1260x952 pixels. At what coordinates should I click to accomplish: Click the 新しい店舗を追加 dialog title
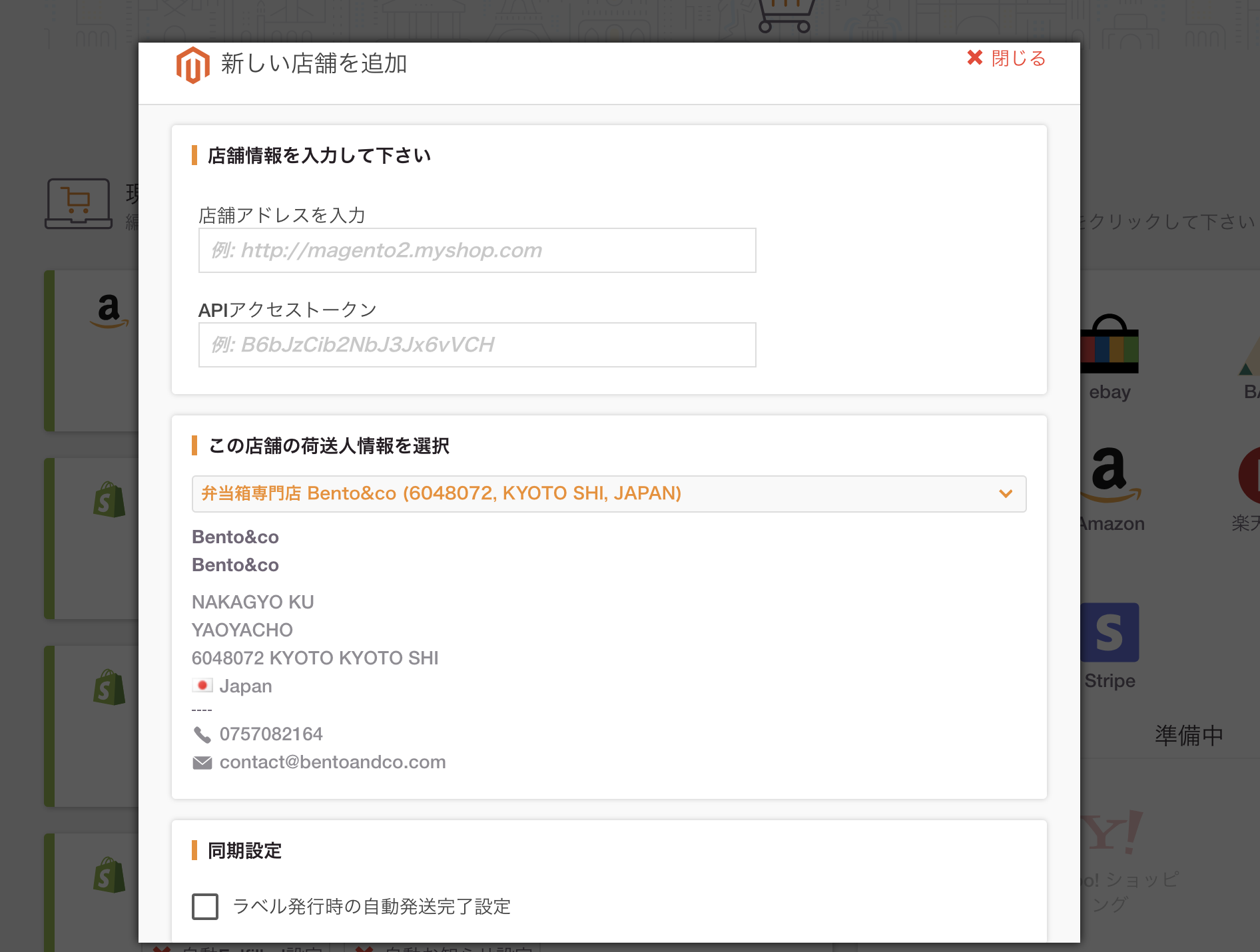[314, 64]
